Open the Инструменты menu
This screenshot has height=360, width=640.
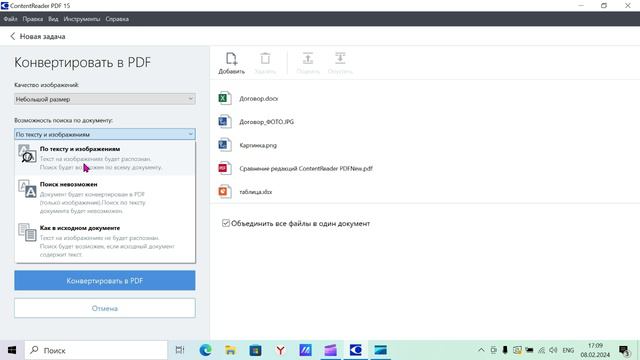coord(82,19)
